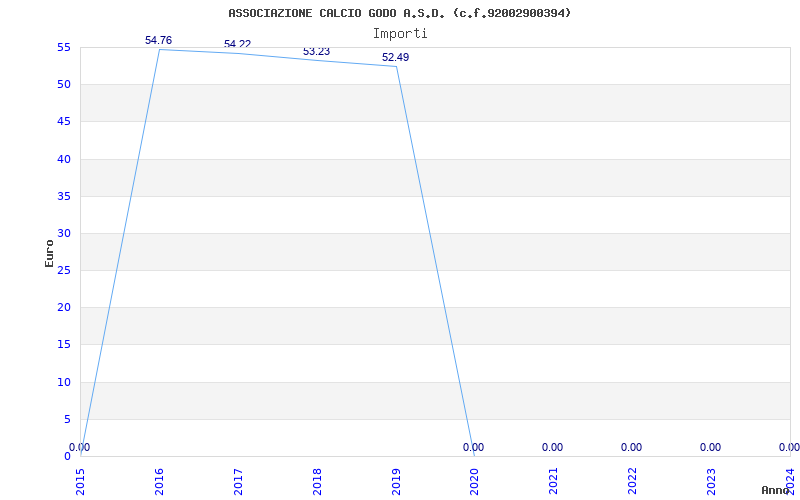Click the 0.00 value label above 2023
Screen dimensions: 800x500
point(710,447)
